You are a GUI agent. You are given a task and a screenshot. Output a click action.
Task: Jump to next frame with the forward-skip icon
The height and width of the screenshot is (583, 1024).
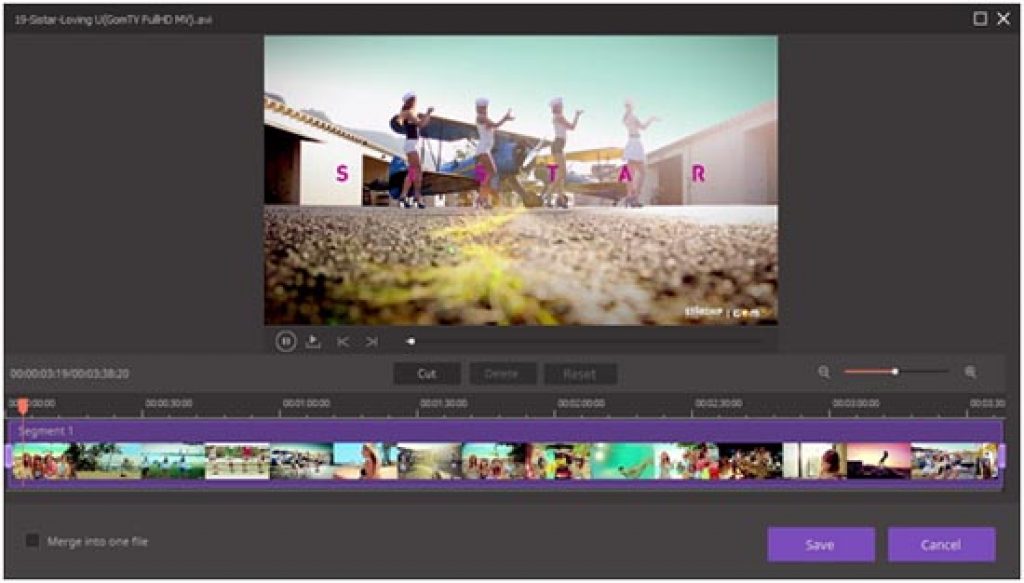(372, 340)
